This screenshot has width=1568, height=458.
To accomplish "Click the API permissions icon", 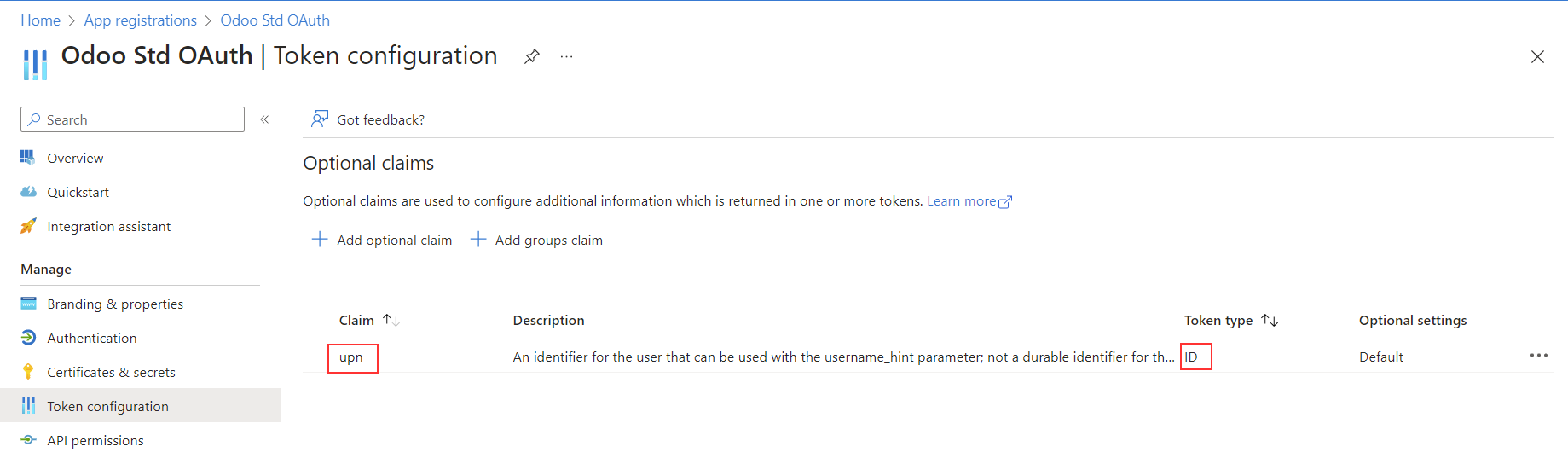I will coord(28,440).
